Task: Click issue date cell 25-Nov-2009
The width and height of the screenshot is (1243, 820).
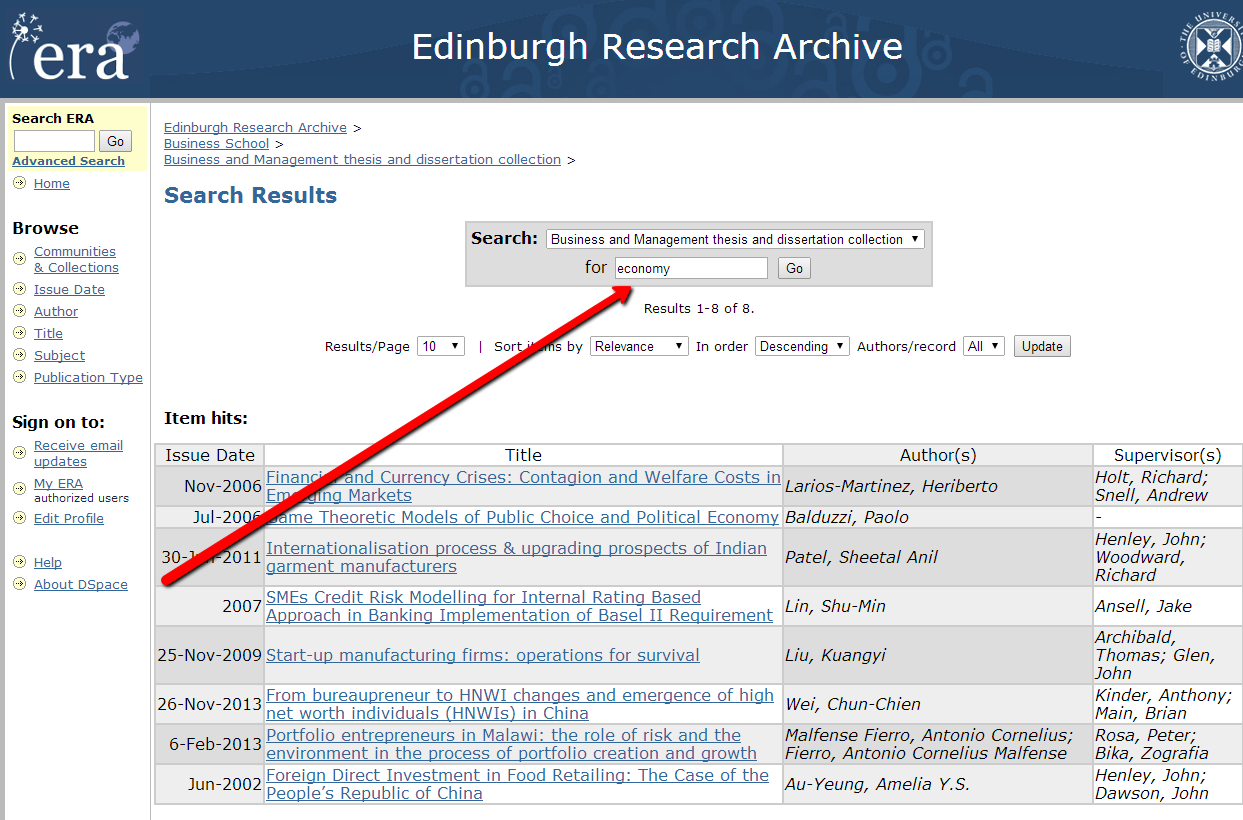Action: click(x=210, y=655)
